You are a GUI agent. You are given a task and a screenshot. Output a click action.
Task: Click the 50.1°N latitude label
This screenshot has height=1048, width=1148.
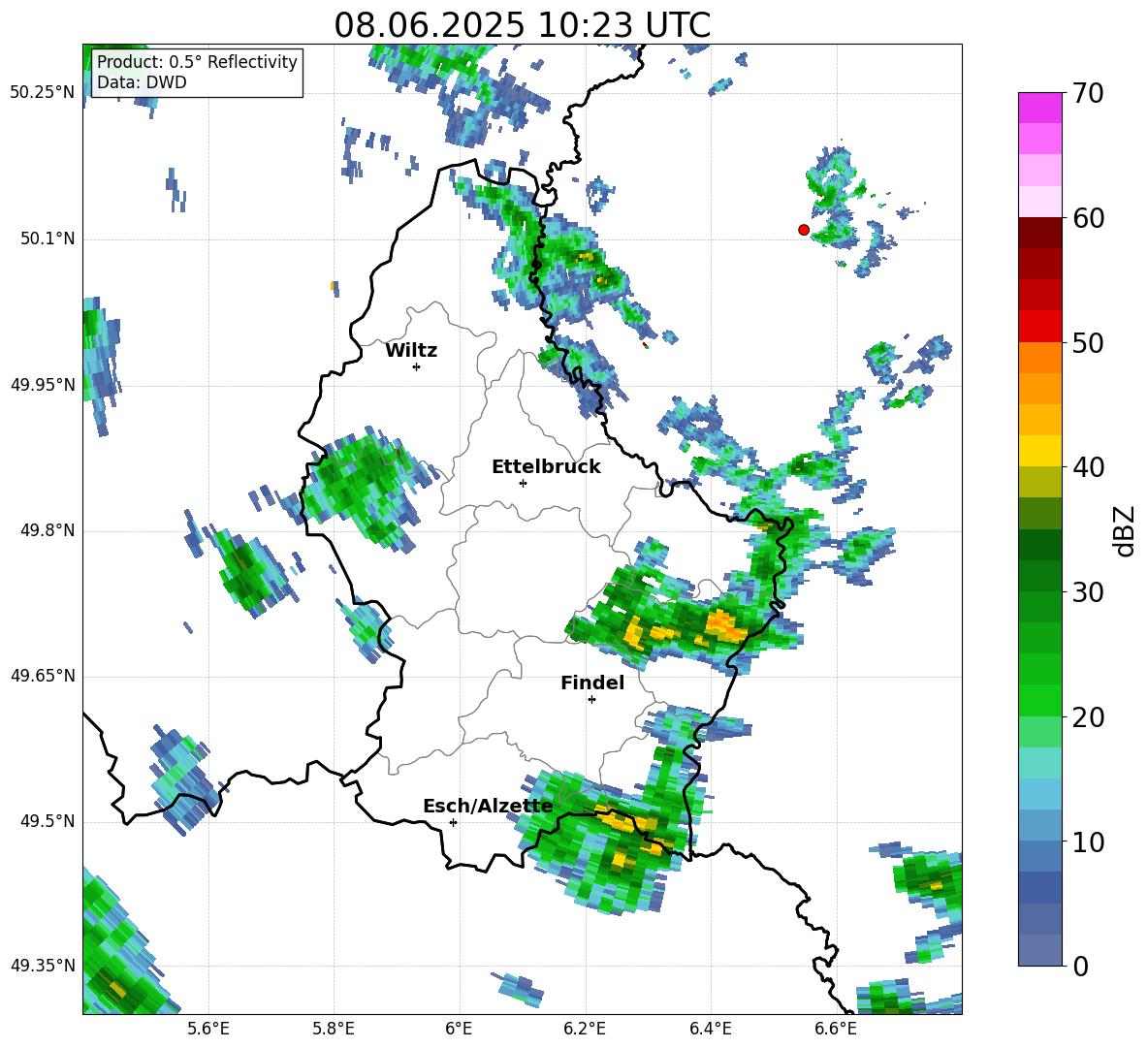[x=48, y=239]
